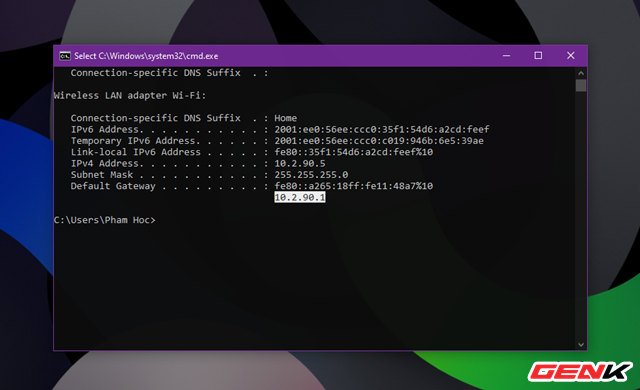
Task: Click the scrollbar up arrow
Action: pos(581,73)
